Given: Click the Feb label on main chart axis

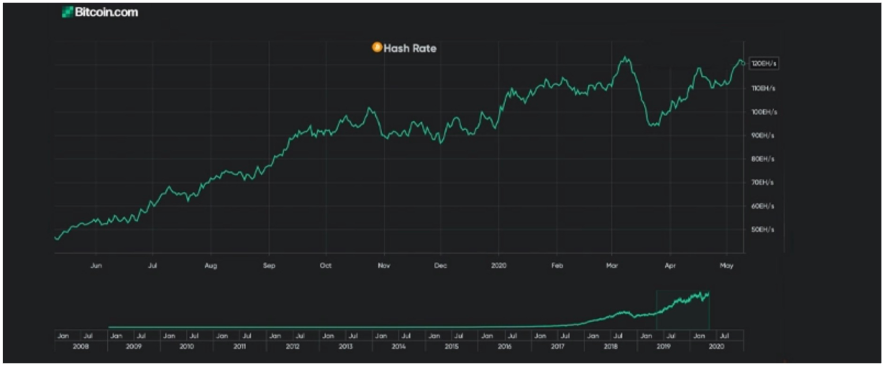Looking at the screenshot, I should pyautogui.click(x=557, y=265).
